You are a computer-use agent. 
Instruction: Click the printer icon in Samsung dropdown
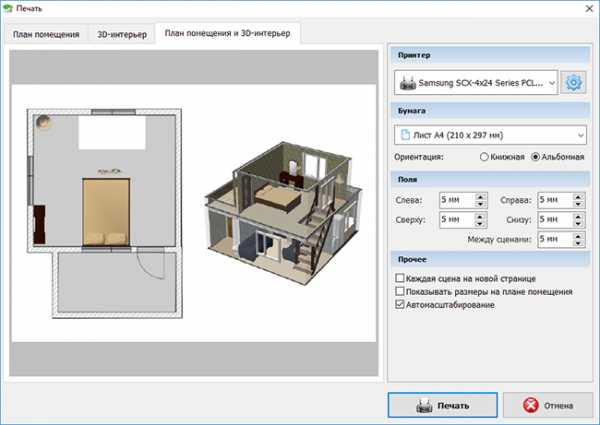[409, 83]
